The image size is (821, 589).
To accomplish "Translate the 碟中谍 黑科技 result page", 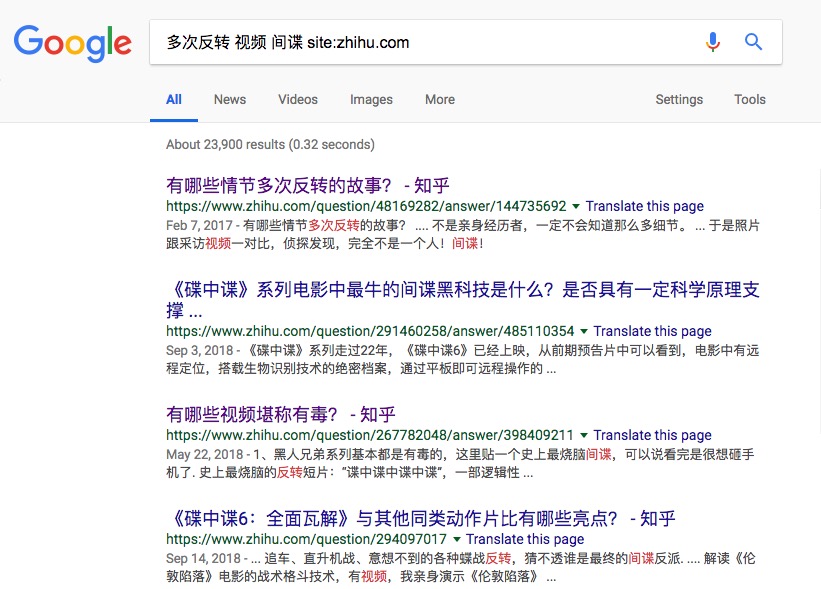I will 652,331.
